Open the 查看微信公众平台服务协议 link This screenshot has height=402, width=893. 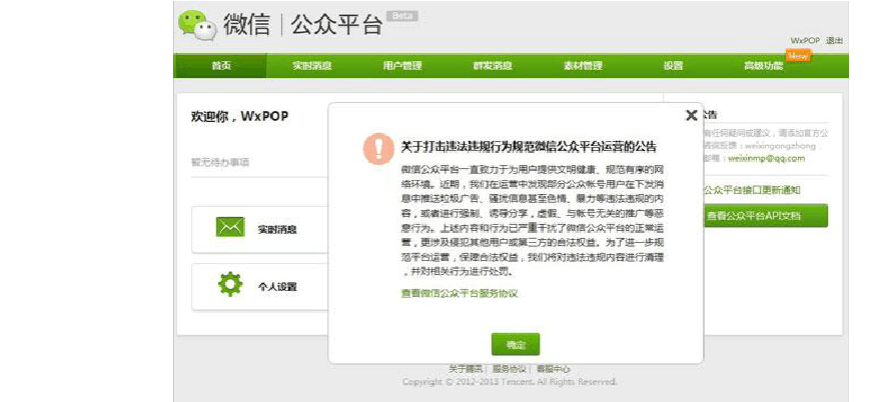(x=459, y=293)
